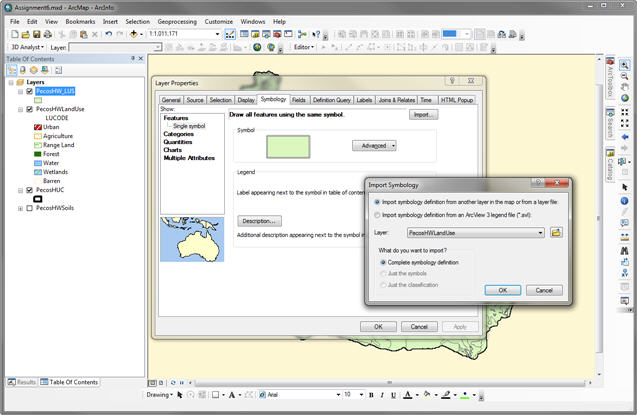Open the Drawing dropdown menu

tap(160, 395)
